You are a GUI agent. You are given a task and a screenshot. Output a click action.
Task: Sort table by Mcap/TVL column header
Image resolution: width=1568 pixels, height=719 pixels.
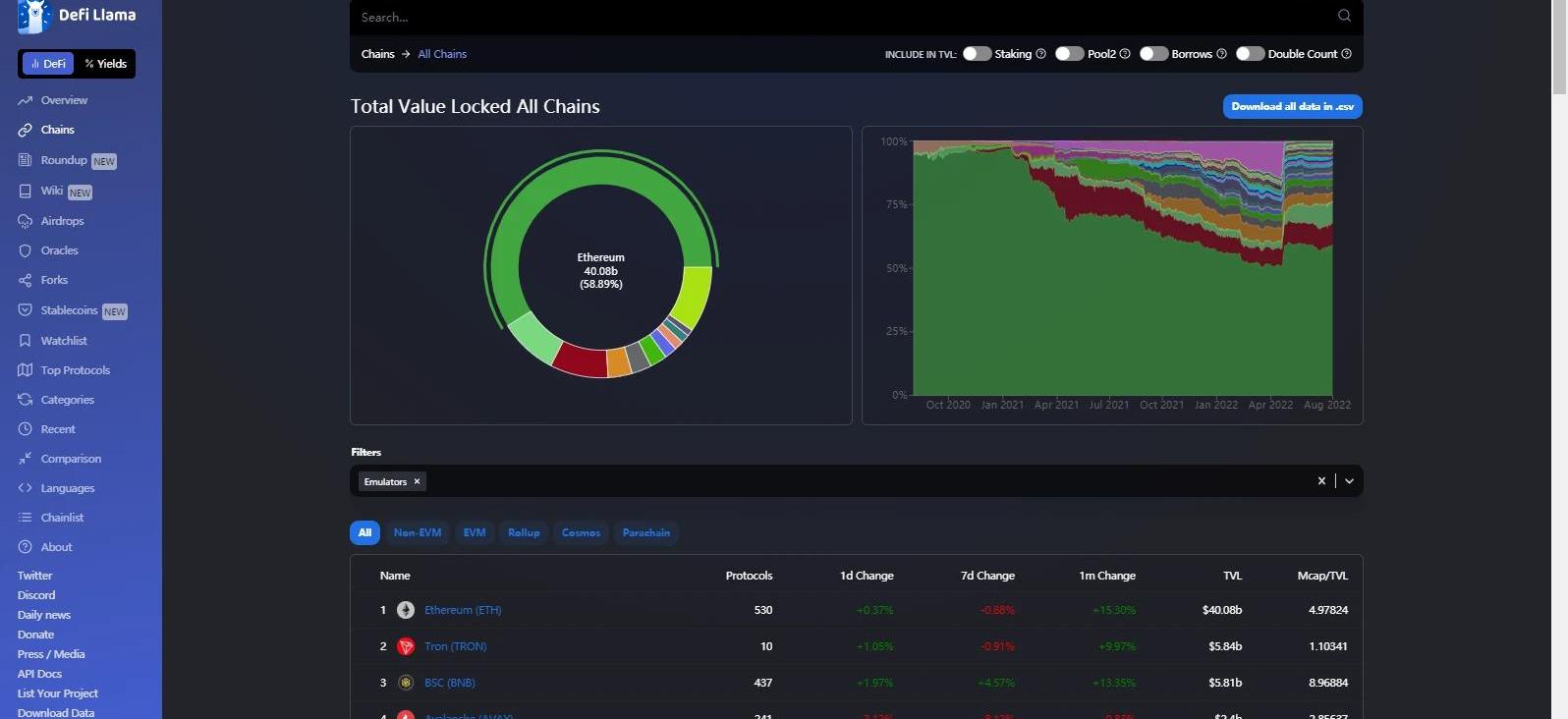coord(1322,576)
